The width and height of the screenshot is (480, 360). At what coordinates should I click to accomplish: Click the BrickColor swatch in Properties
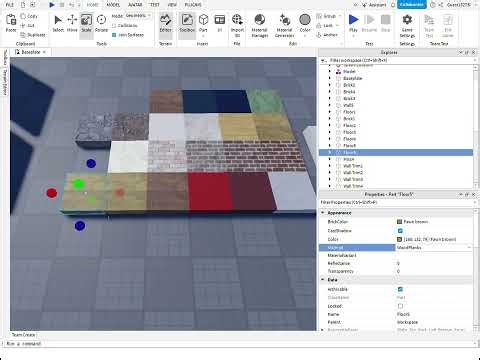pyautogui.click(x=399, y=222)
